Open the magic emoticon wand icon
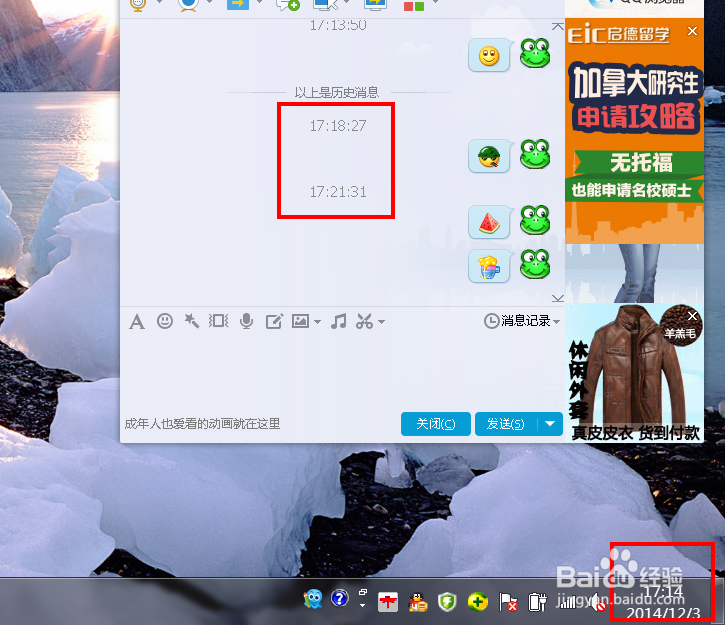This screenshot has height=625, width=725. point(191,320)
